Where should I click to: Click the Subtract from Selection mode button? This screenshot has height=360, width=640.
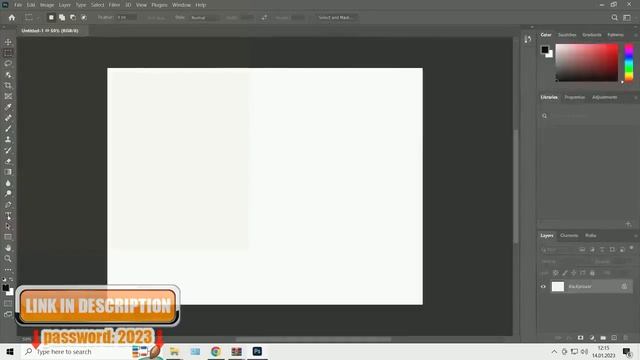tap(73, 18)
